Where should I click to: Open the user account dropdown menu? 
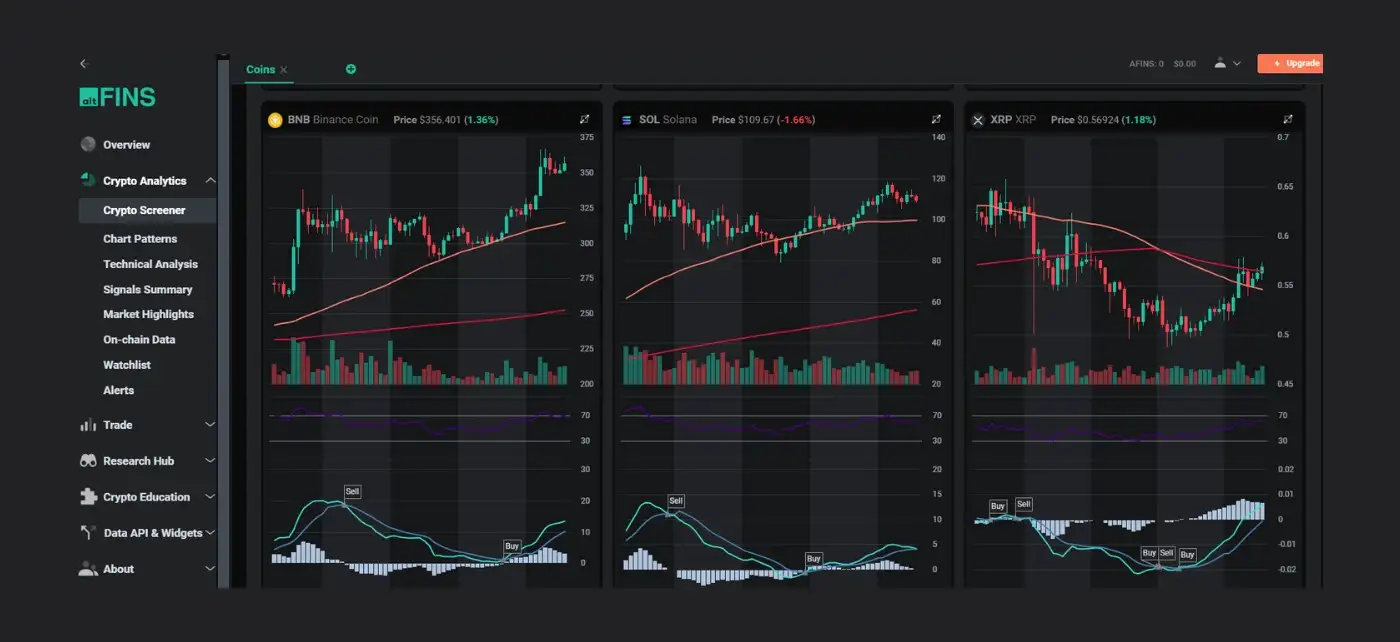coord(1227,63)
